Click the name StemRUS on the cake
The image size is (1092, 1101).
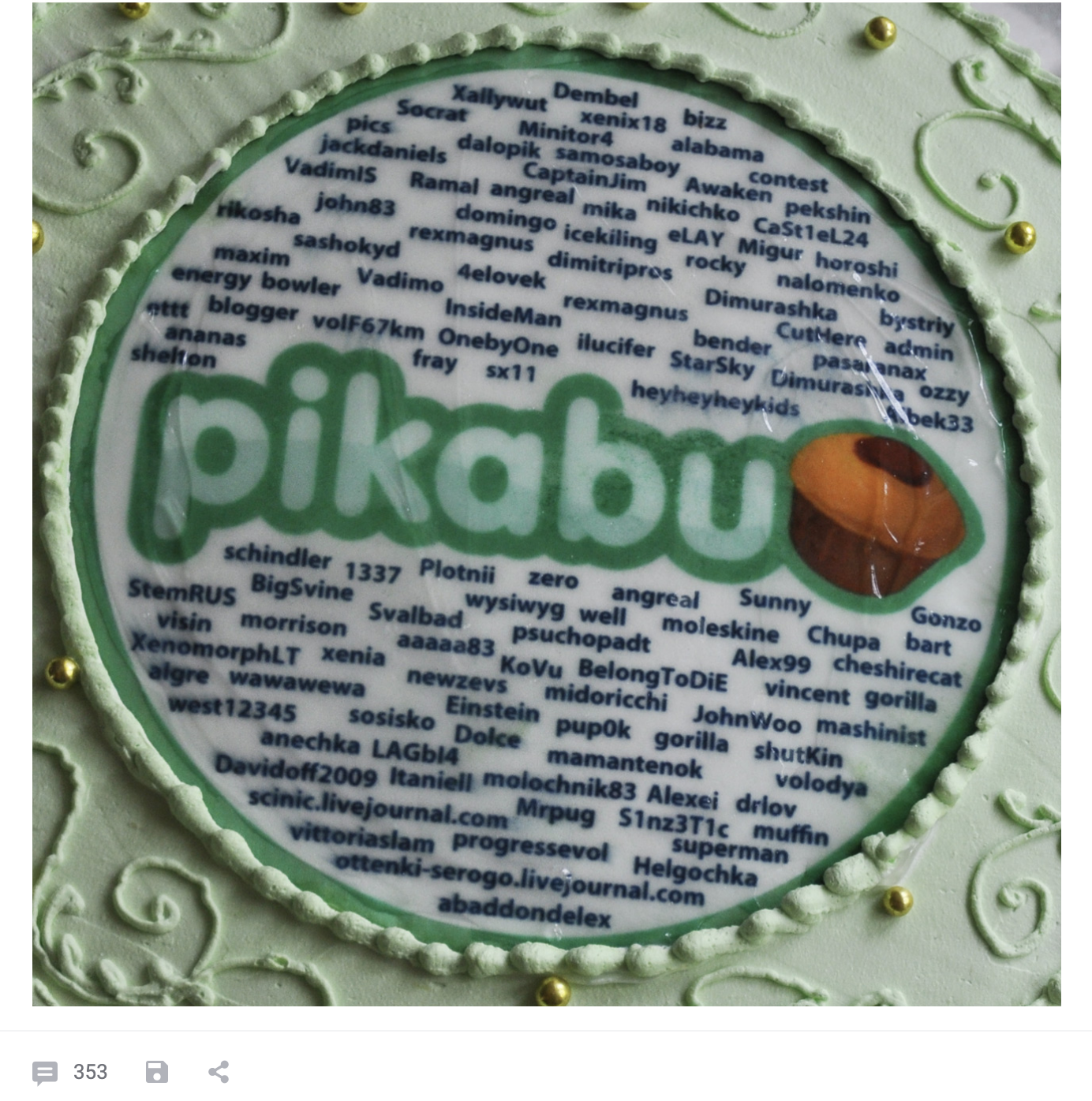[181, 591]
